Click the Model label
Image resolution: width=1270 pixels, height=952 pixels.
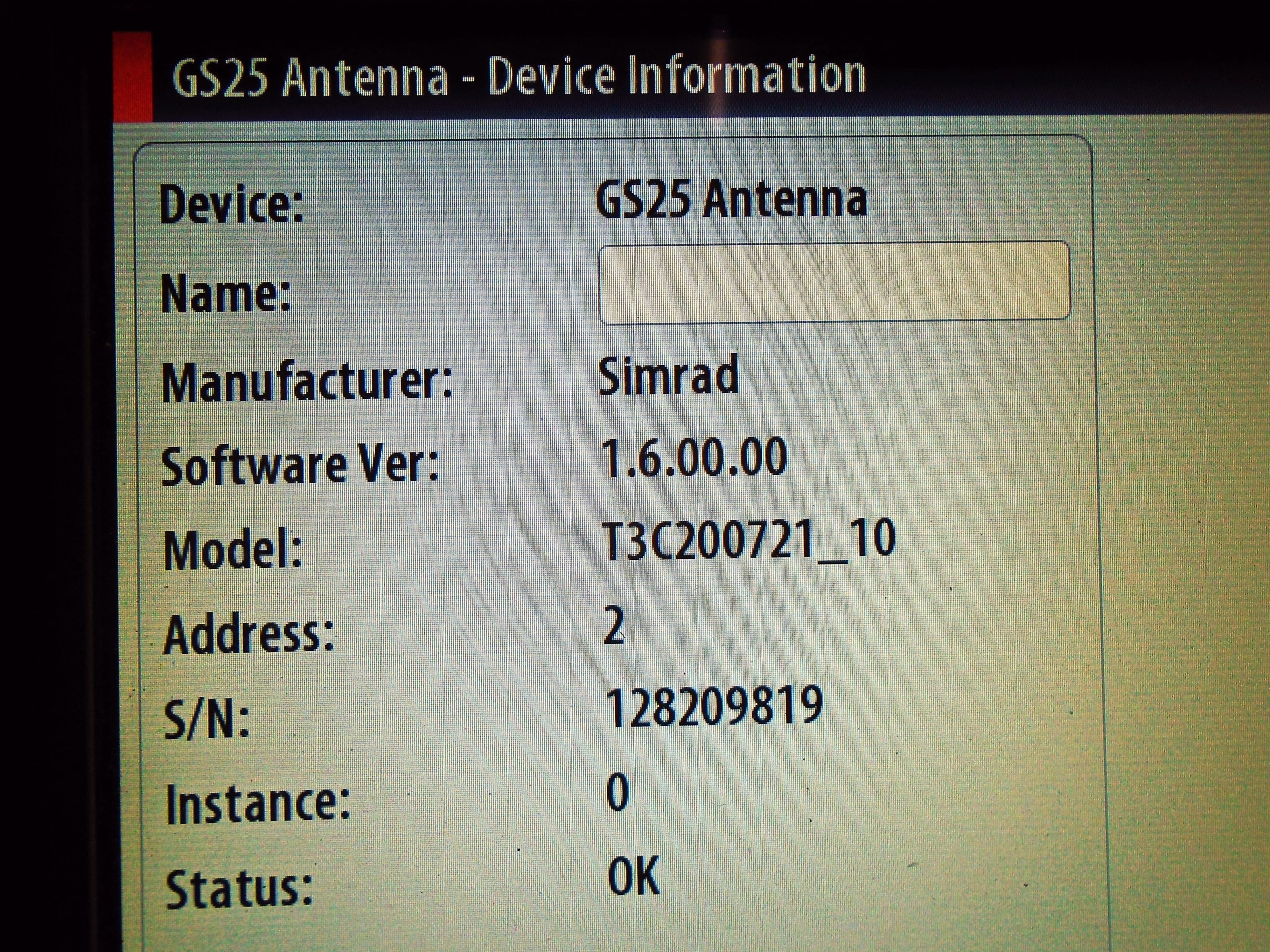click(x=233, y=550)
